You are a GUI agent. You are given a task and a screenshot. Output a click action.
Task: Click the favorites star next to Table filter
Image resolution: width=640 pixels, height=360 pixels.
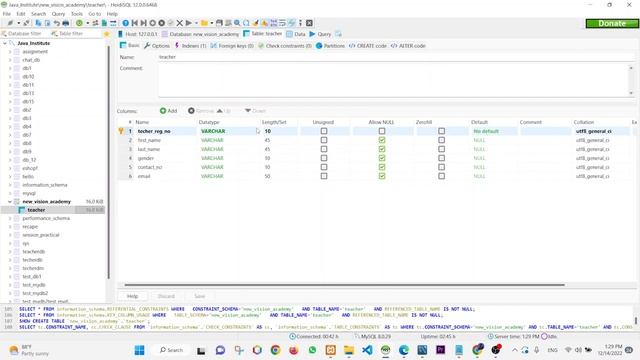point(107,34)
